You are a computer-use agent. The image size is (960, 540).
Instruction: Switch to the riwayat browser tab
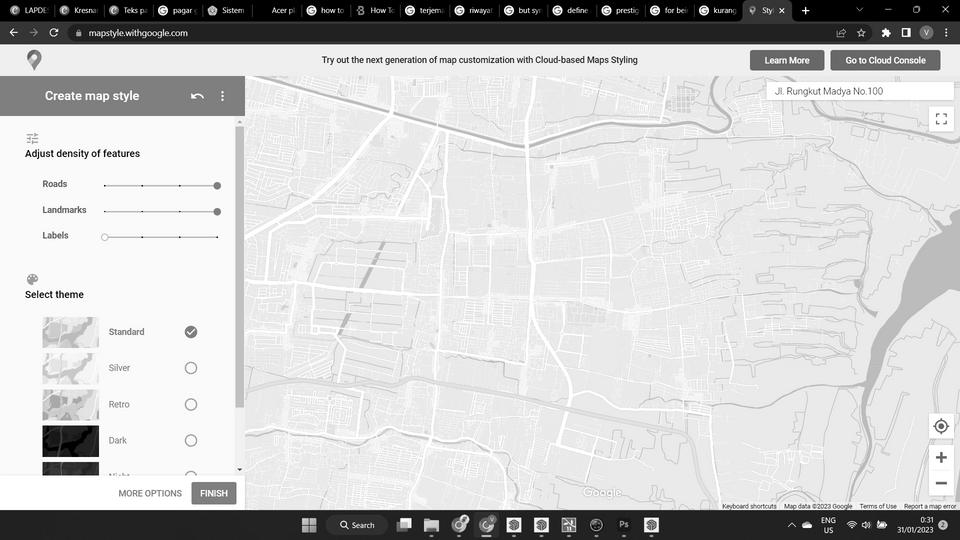tap(473, 10)
